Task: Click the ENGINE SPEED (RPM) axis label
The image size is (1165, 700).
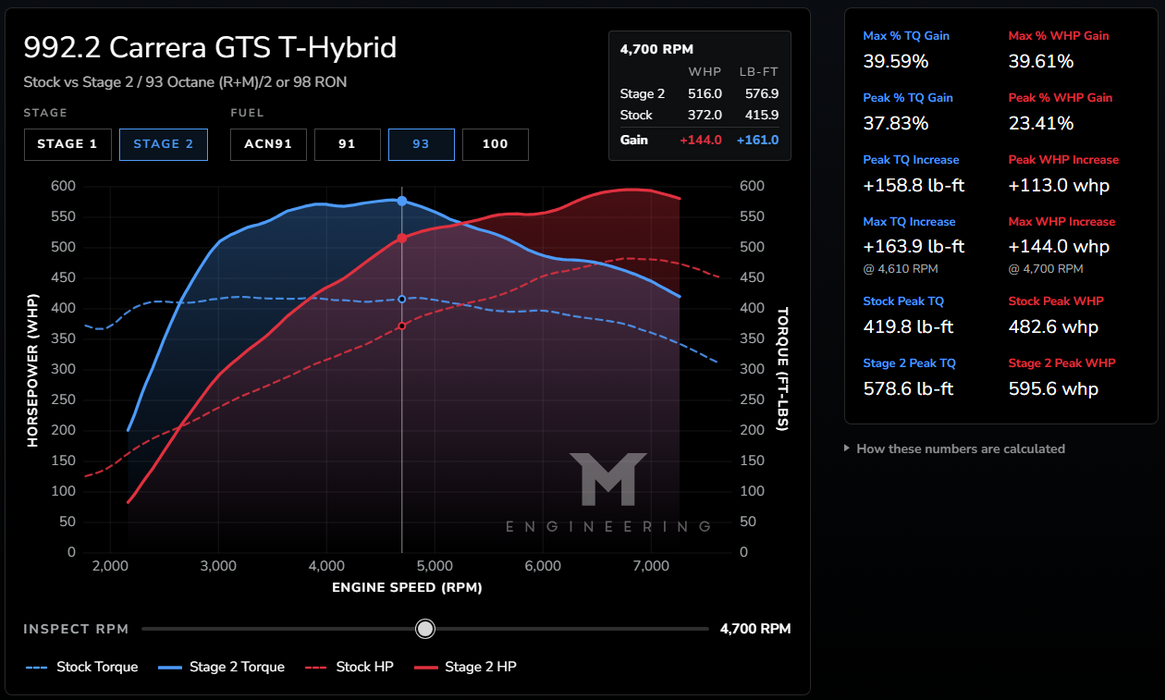Action: coord(407,588)
